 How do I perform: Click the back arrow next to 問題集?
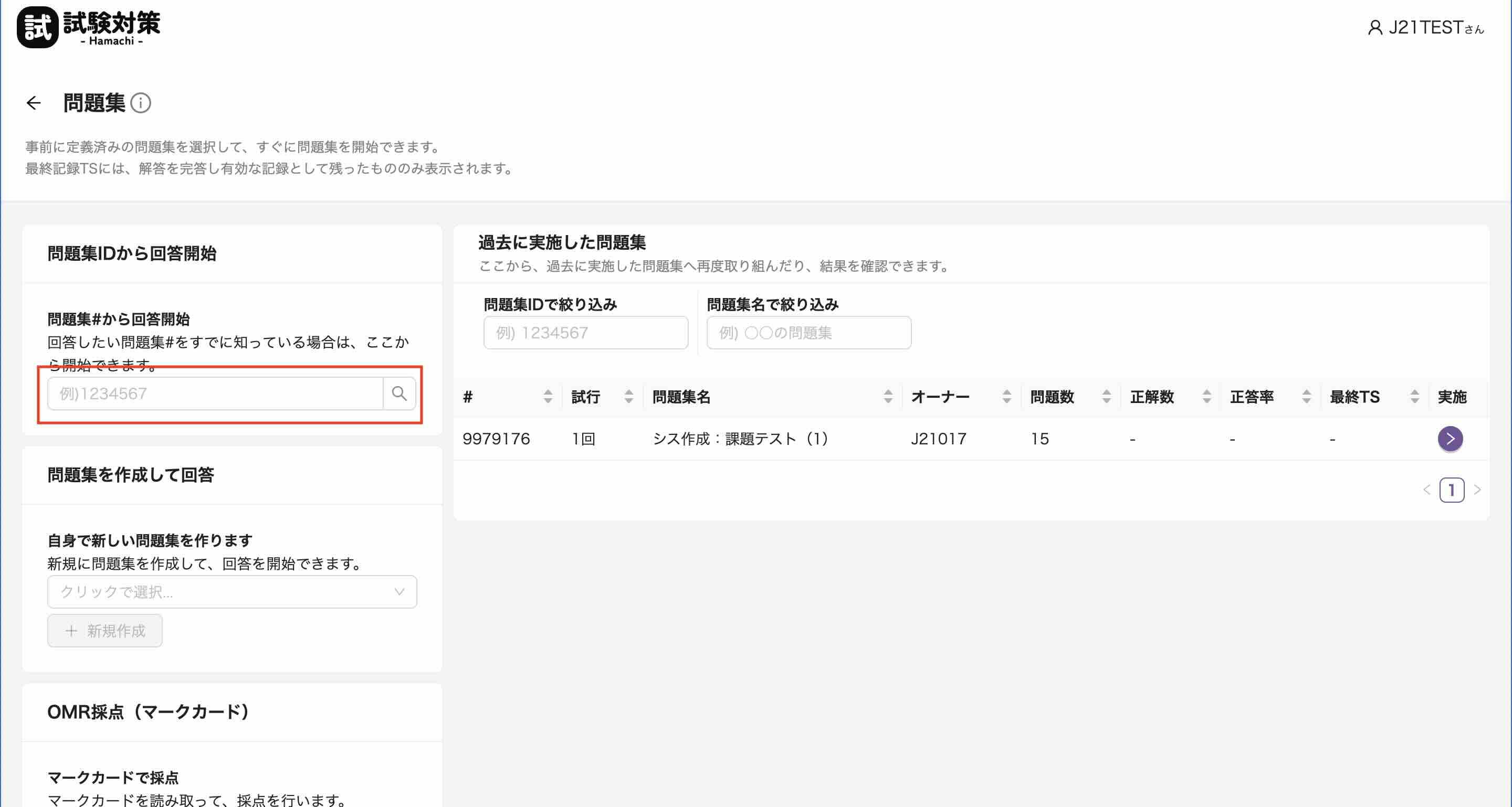[34, 103]
